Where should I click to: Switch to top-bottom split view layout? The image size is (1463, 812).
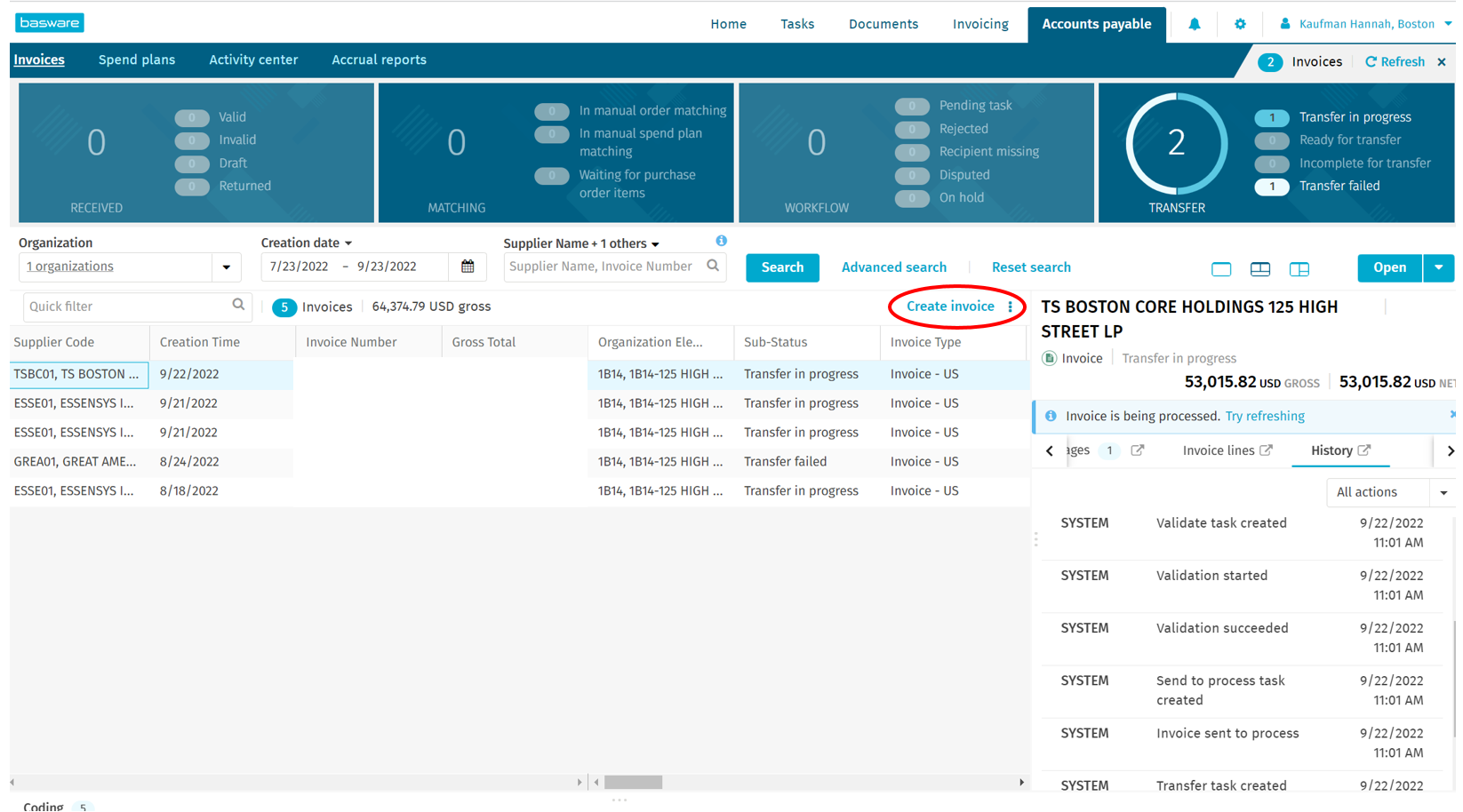tap(1259, 269)
